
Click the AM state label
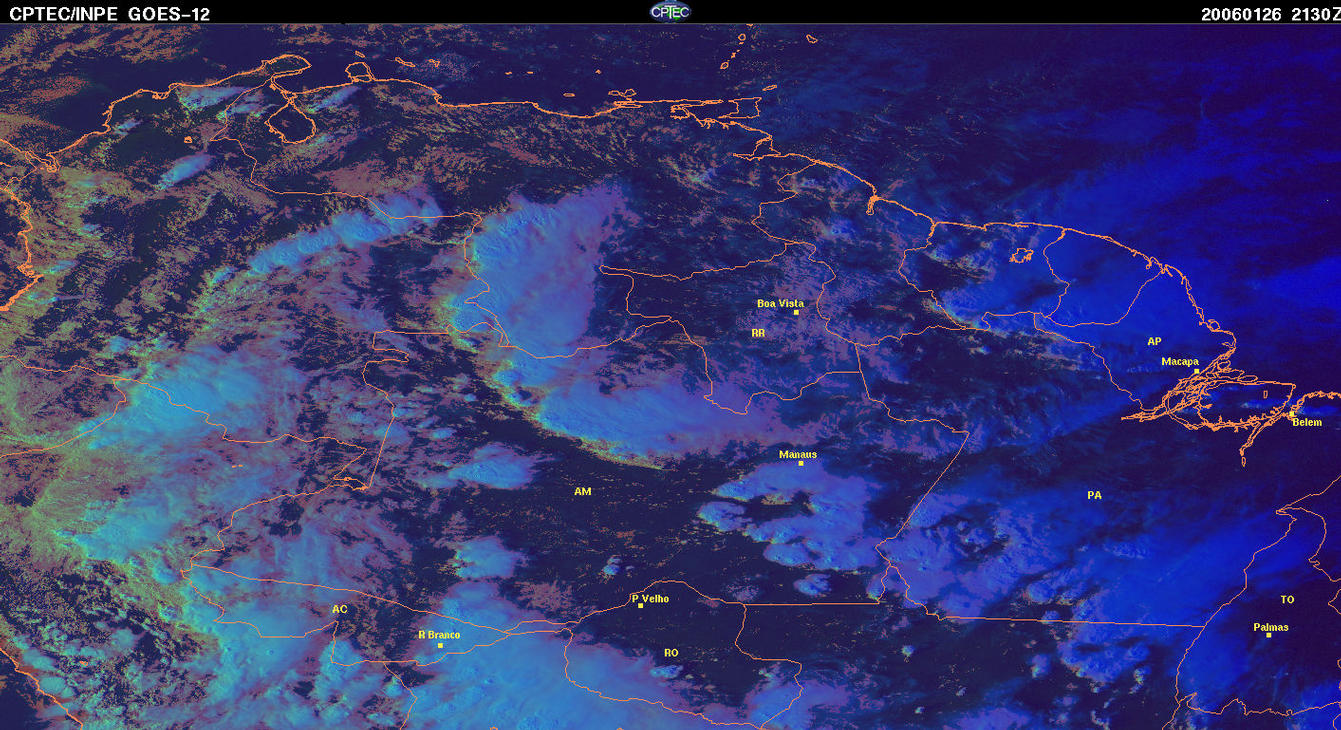click(x=582, y=492)
